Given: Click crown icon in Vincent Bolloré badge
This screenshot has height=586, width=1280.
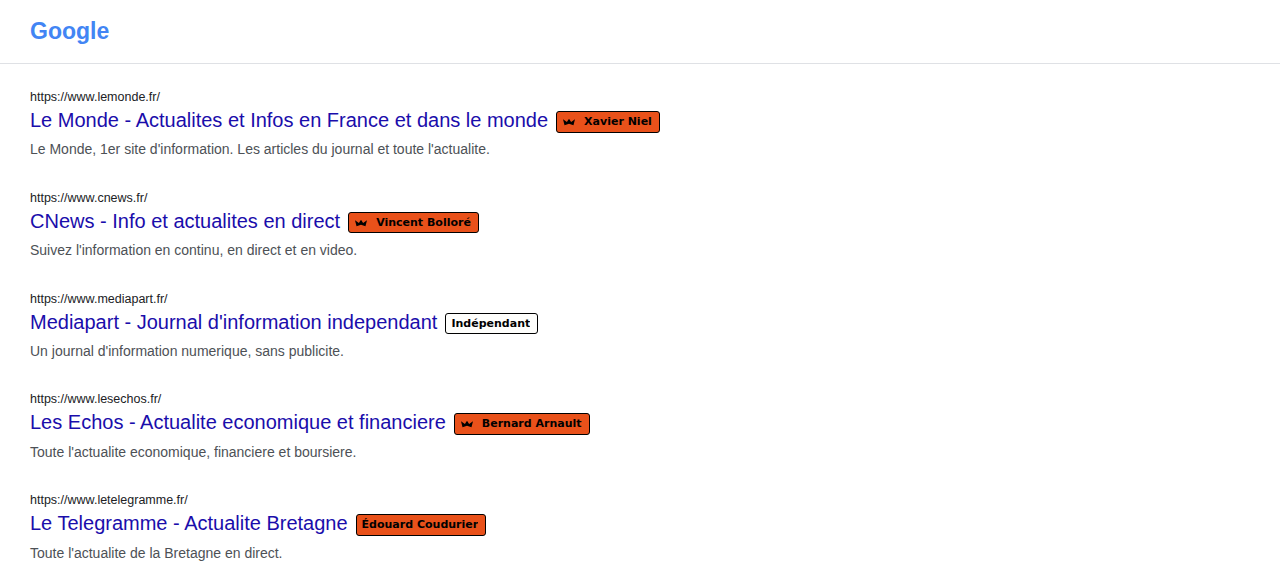Looking at the screenshot, I should (x=361, y=223).
